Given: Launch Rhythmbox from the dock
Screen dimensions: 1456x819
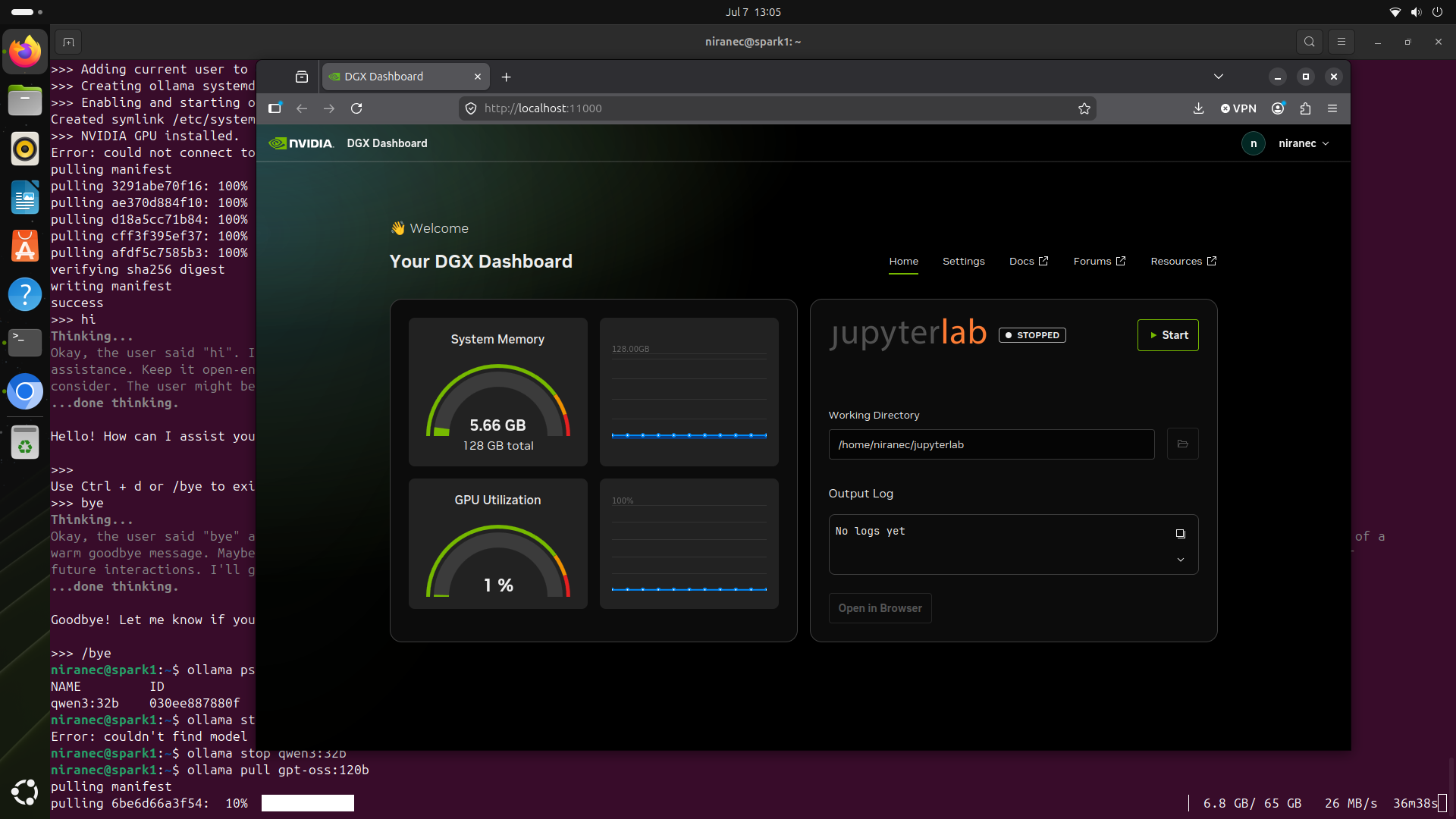Looking at the screenshot, I should pyautogui.click(x=25, y=149).
